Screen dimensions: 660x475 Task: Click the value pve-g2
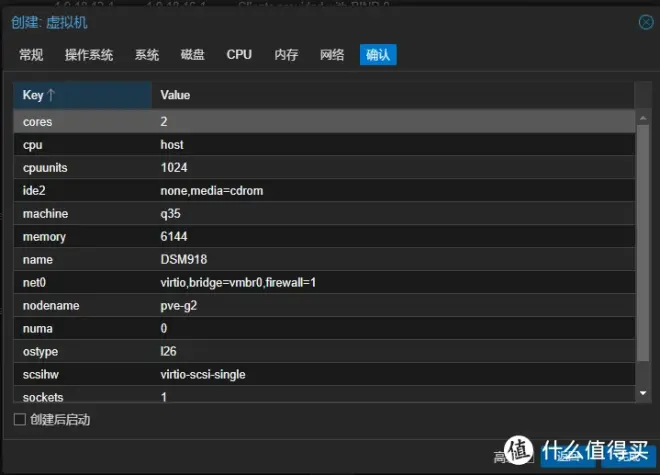pyautogui.click(x=178, y=306)
